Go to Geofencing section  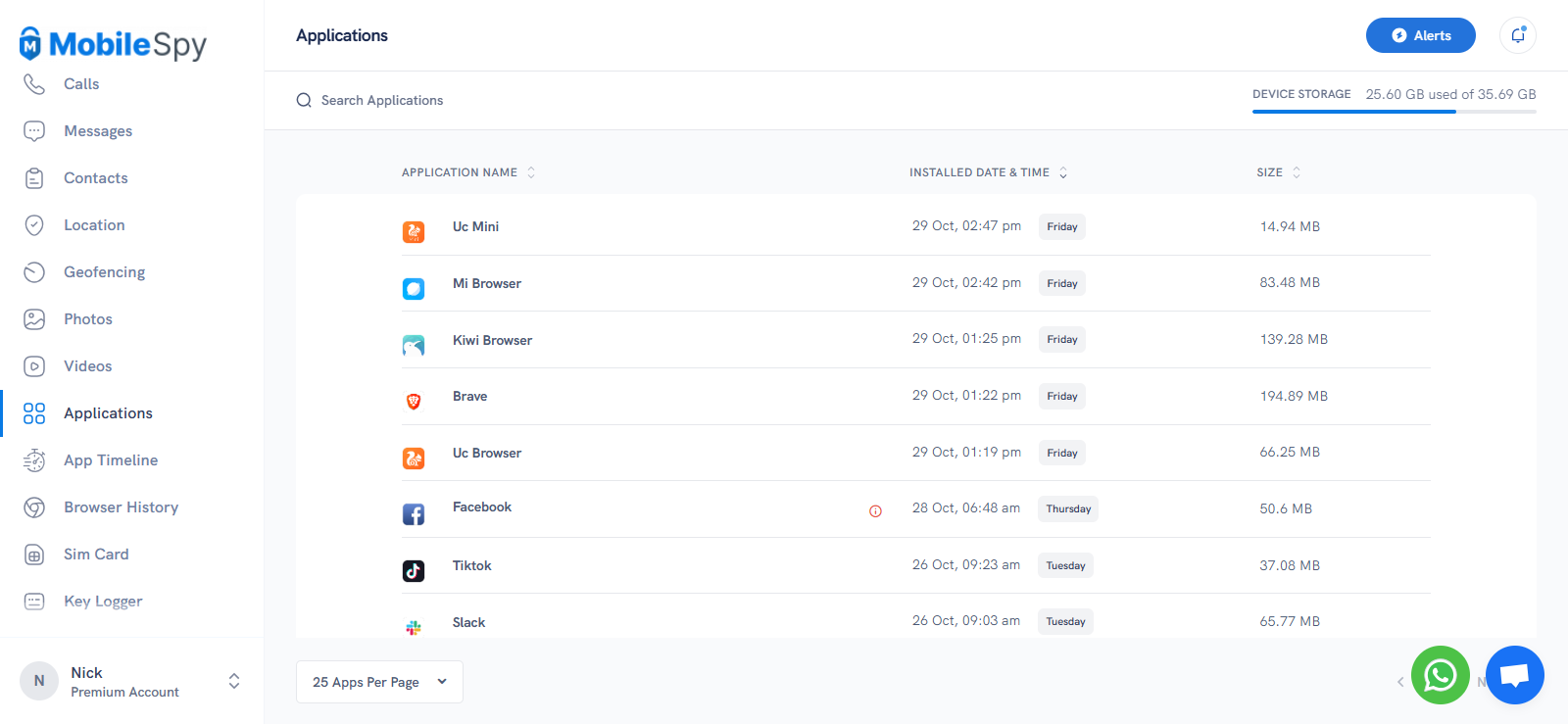pos(104,272)
